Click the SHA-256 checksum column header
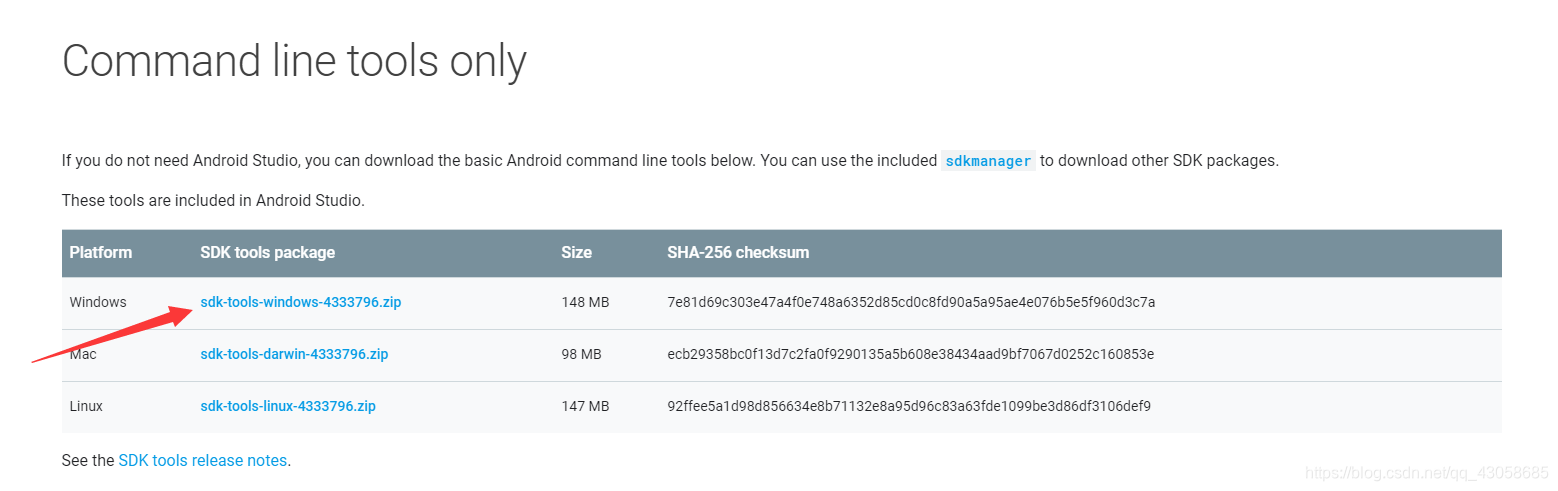 pos(738,252)
